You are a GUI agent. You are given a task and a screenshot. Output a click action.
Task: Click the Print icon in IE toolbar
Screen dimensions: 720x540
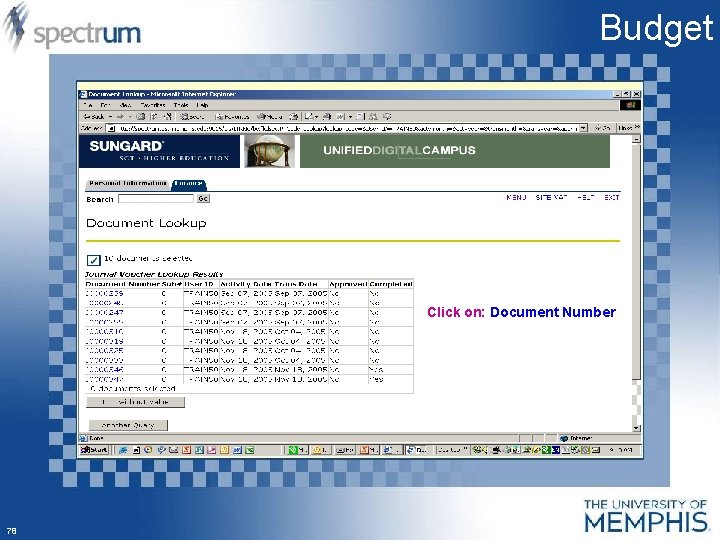pyautogui.click(x=327, y=117)
